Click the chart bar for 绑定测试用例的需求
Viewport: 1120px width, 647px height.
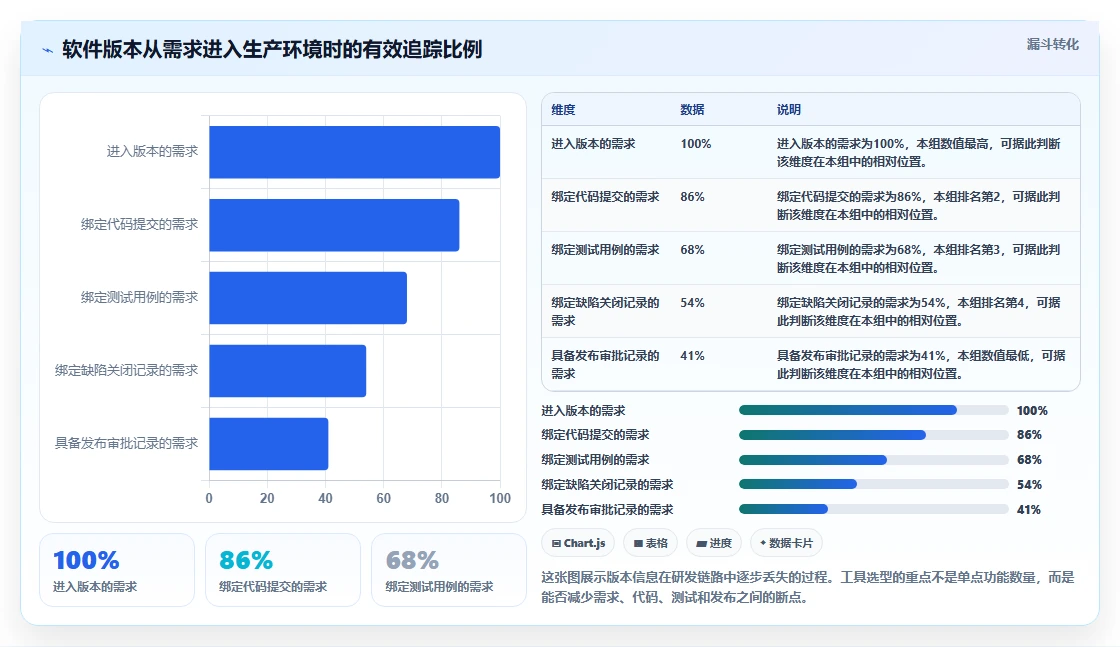pos(308,298)
